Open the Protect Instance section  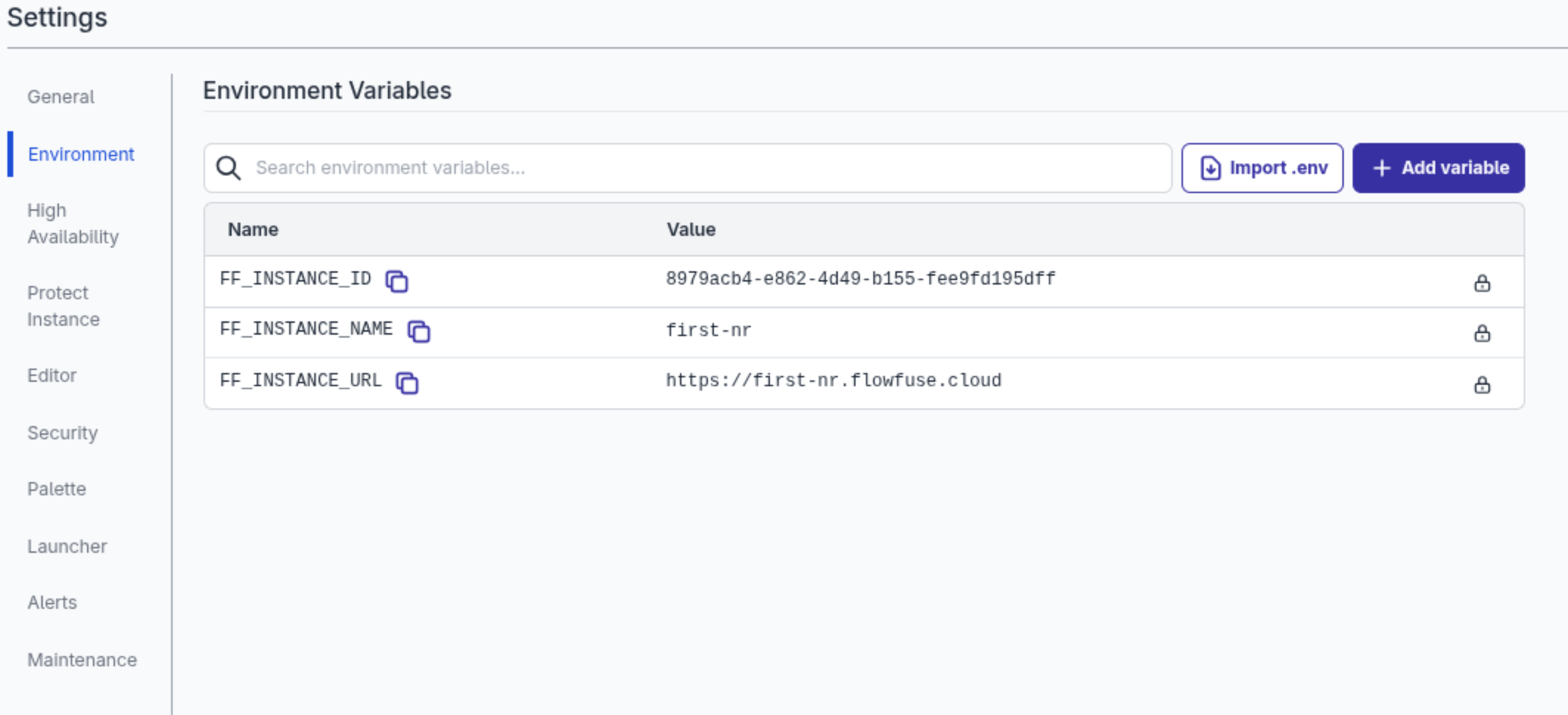tap(64, 306)
